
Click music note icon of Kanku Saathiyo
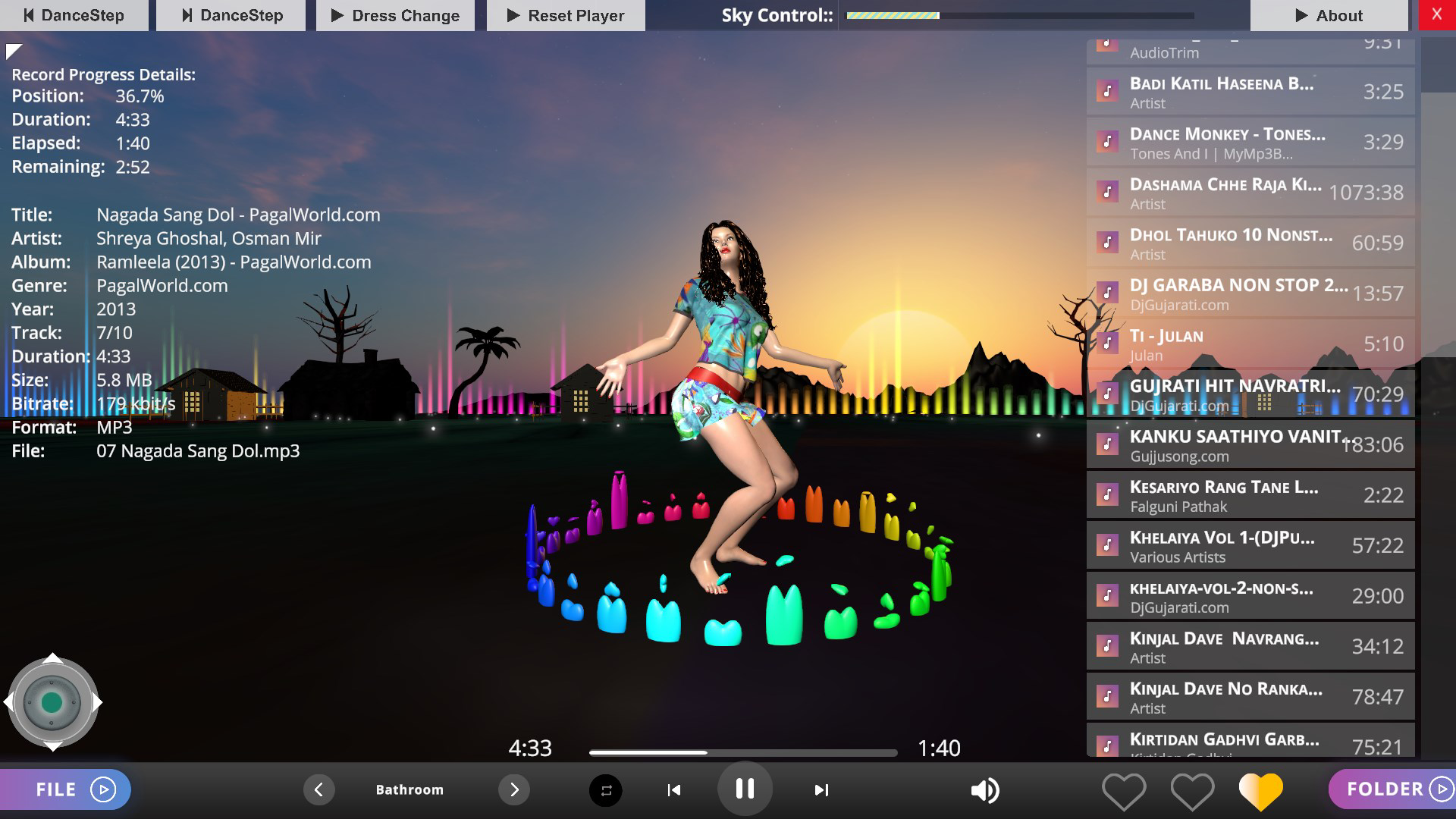pos(1107,444)
